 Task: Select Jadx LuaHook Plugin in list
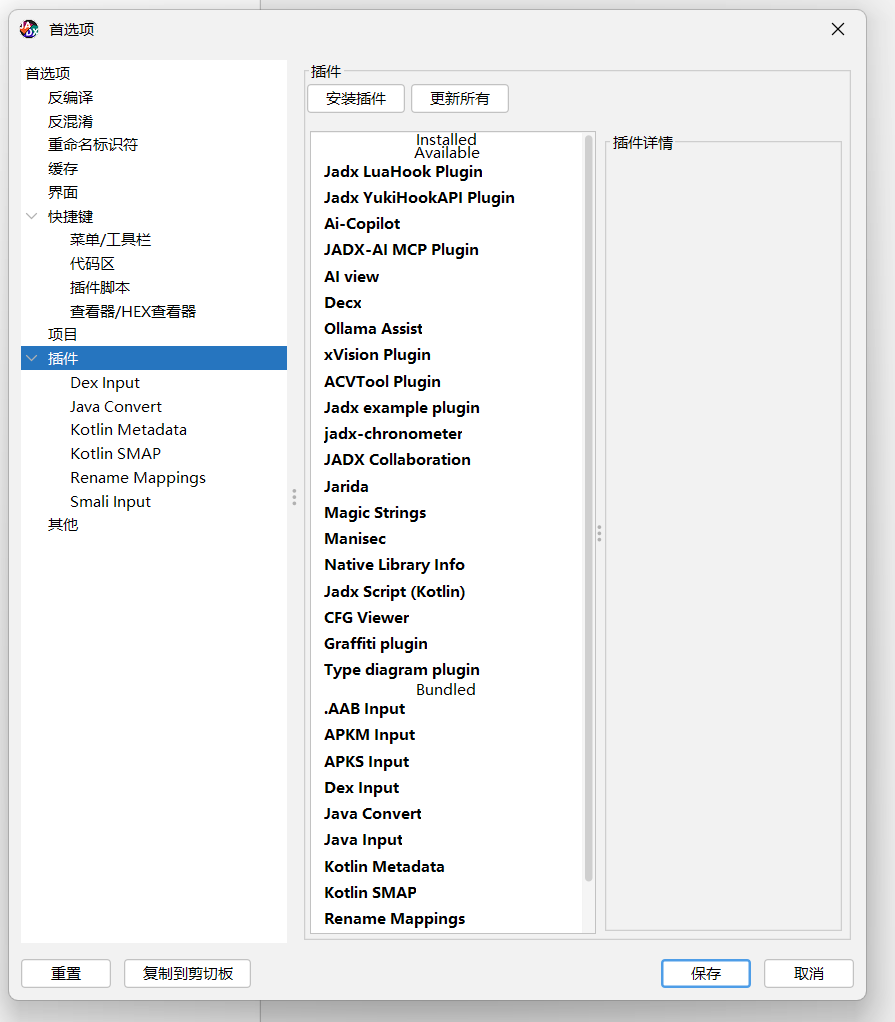click(403, 172)
